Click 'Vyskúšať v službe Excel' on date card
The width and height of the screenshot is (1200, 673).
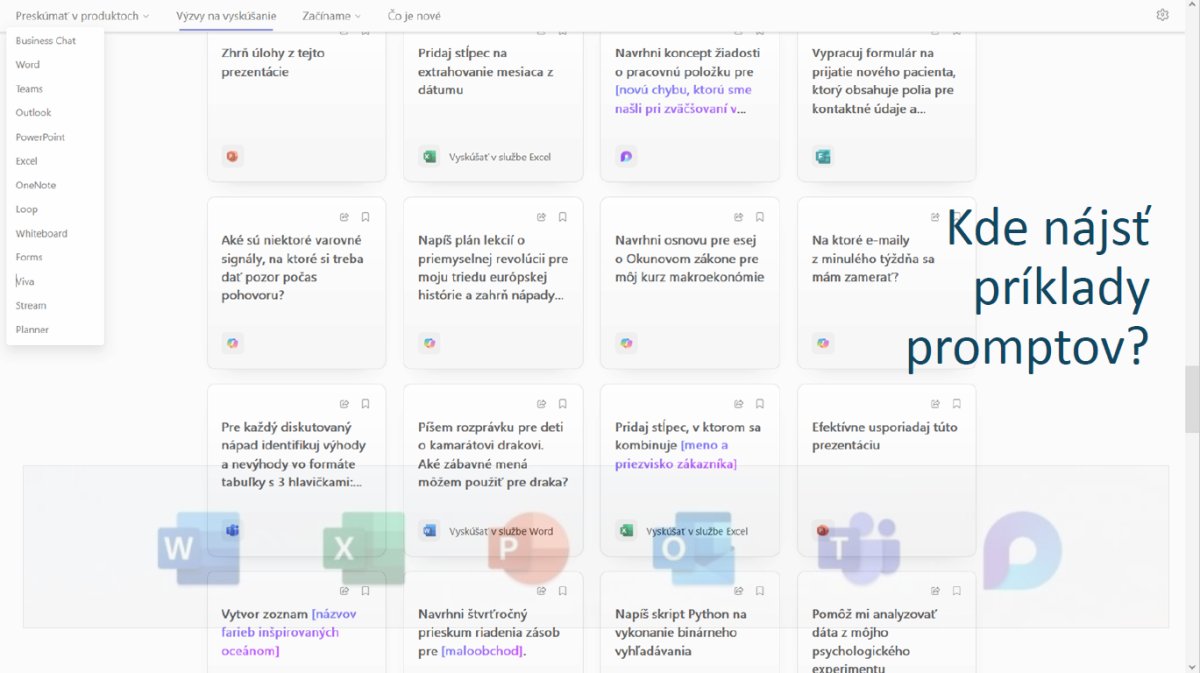tap(499, 157)
